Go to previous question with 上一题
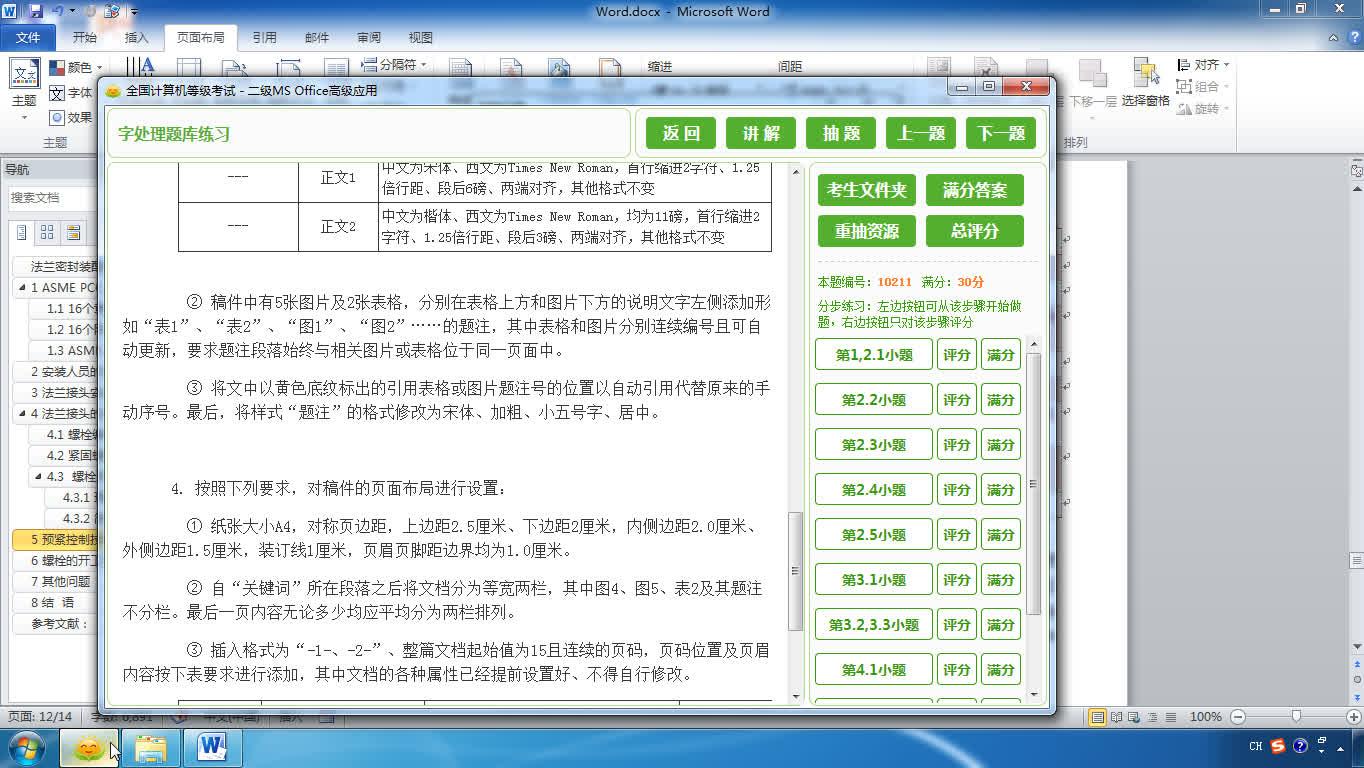 (x=921, y=133)
